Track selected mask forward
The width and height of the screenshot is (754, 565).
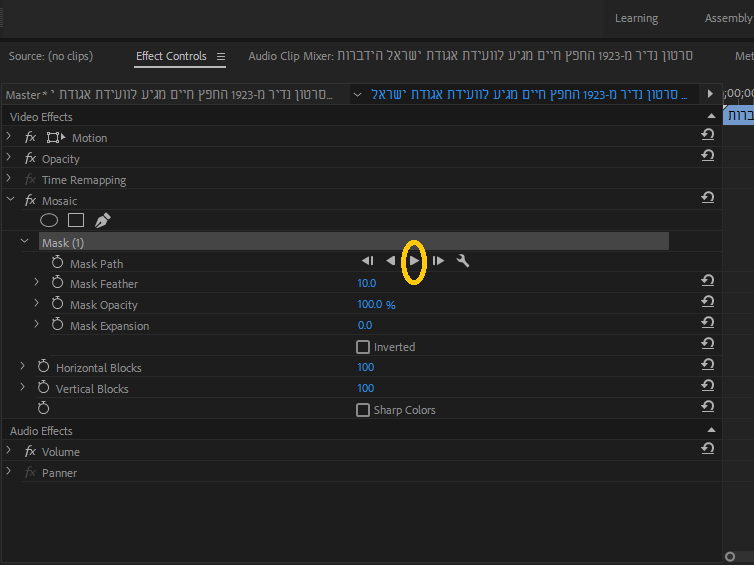click(414, 261)
